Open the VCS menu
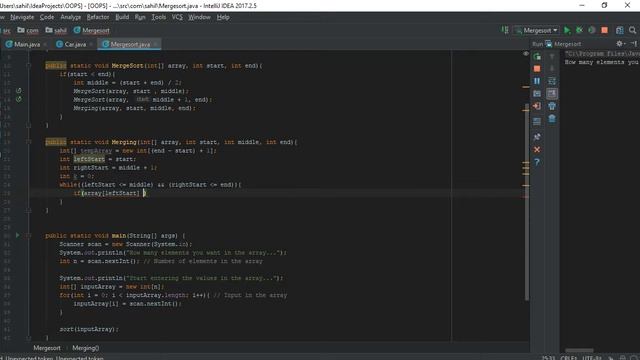Viewport: 640px width, 360px height. [177, 17]
